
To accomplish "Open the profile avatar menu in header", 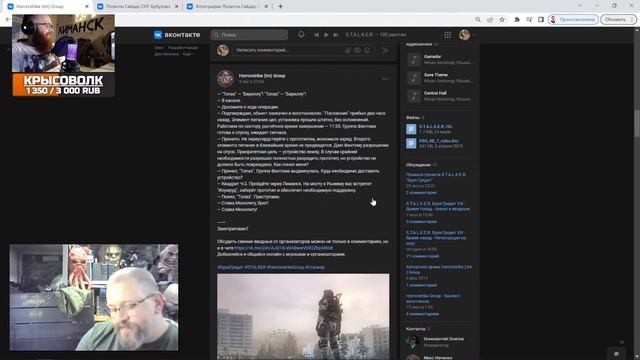I will [464, 35].
